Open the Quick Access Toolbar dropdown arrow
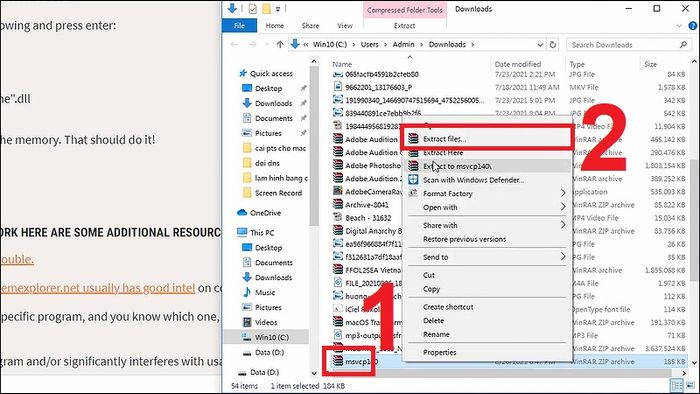 [x=278, y=8]
